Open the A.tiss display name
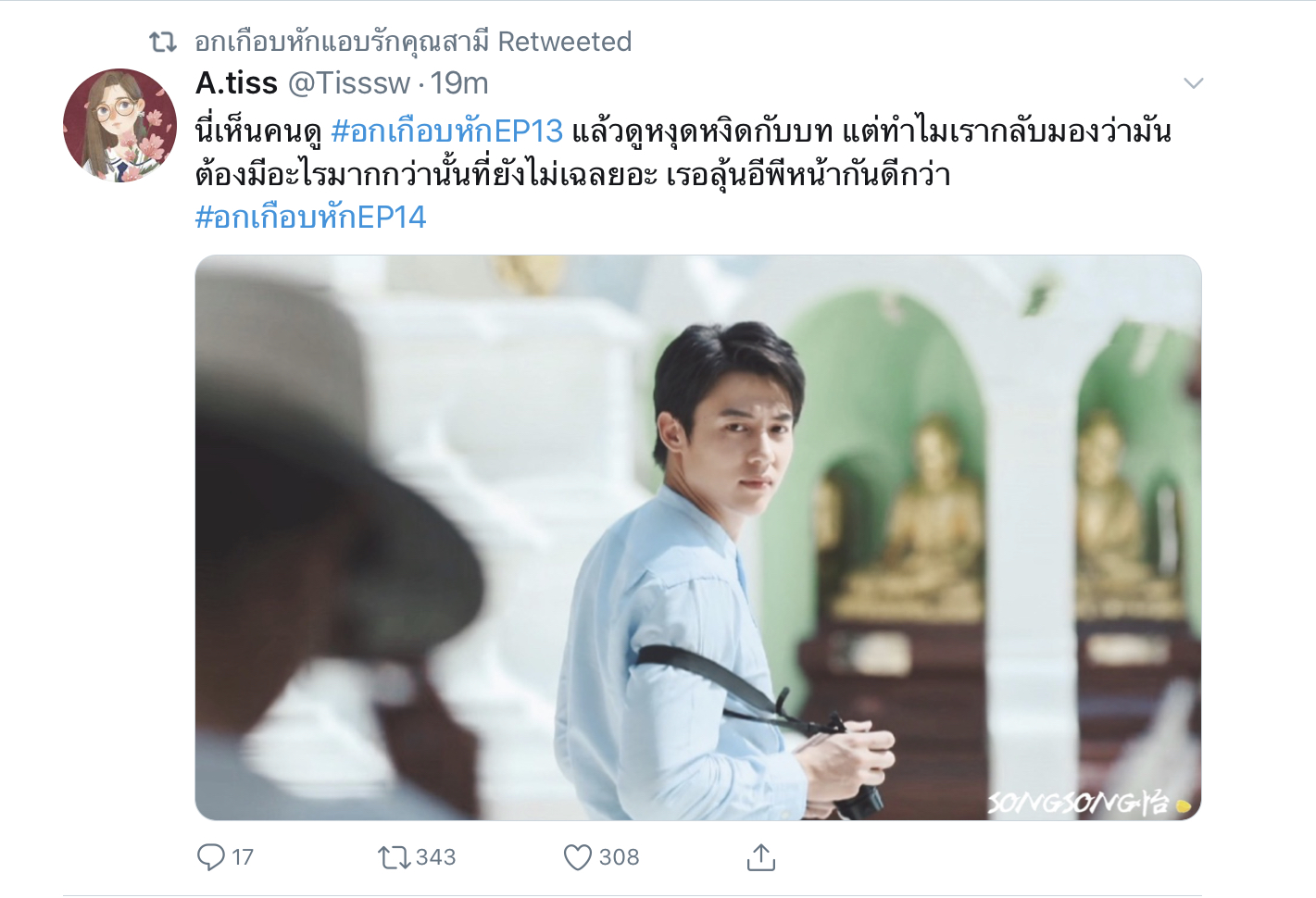This screenshot has height=898, width=1316. 236,83
